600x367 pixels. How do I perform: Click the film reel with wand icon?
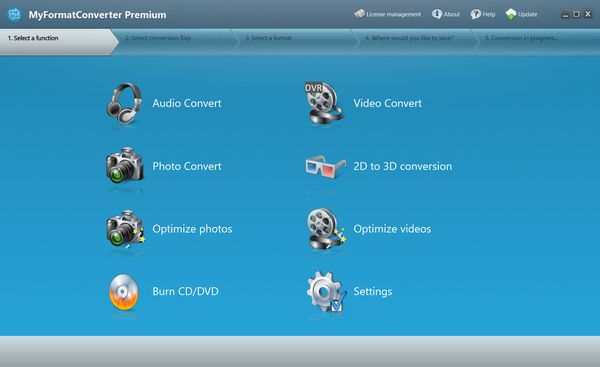[326, 228]
